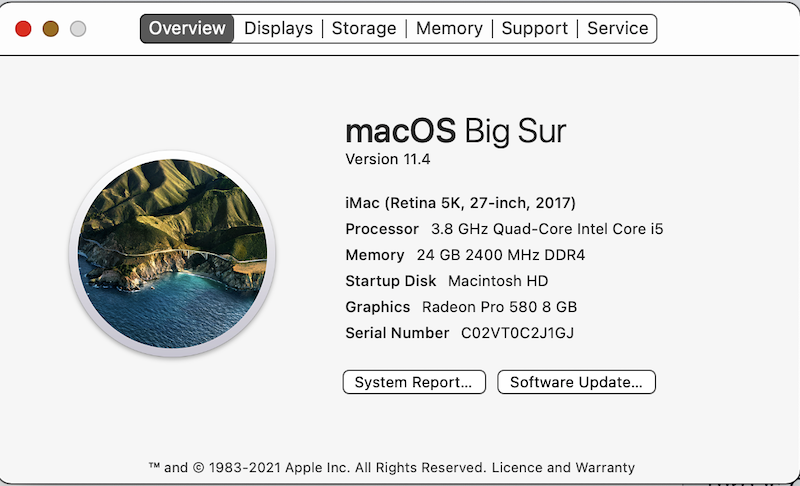800x486 pixels.
Task: Open the Storage tab
Action: point(363,28)
